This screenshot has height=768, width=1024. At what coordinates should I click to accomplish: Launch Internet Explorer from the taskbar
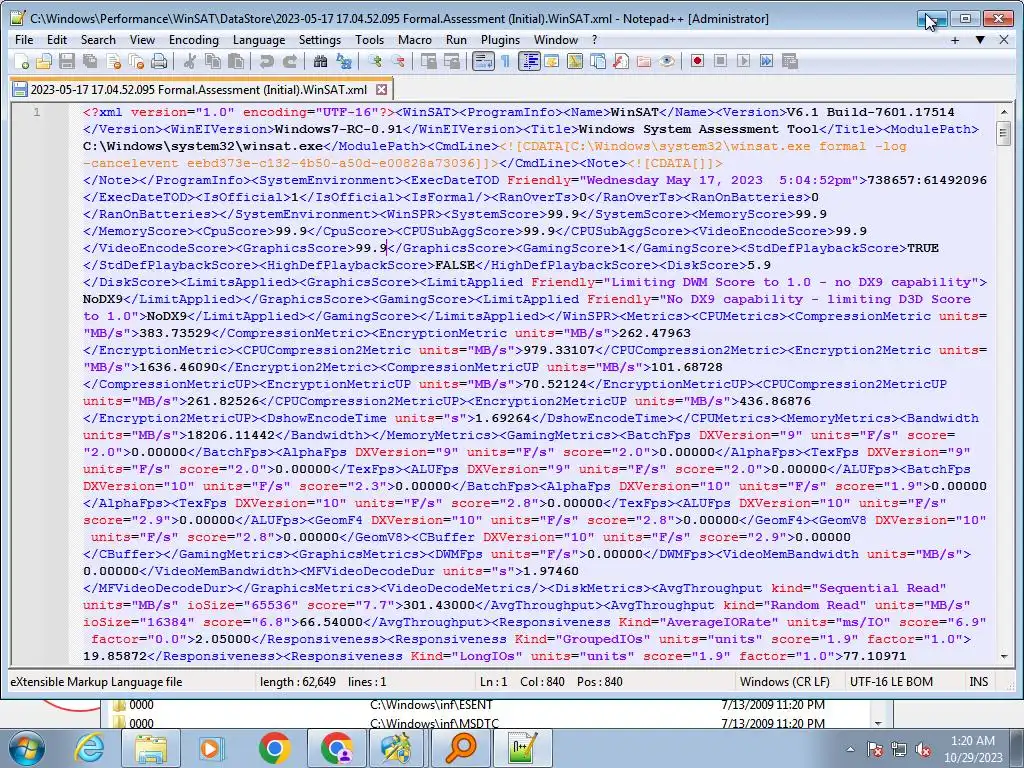[x=89, y=748]
